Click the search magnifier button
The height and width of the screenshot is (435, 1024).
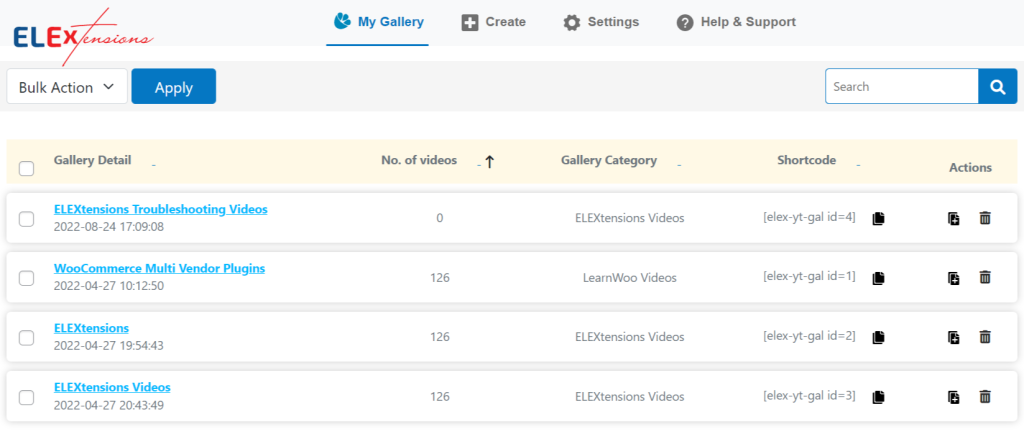[997, 86]
